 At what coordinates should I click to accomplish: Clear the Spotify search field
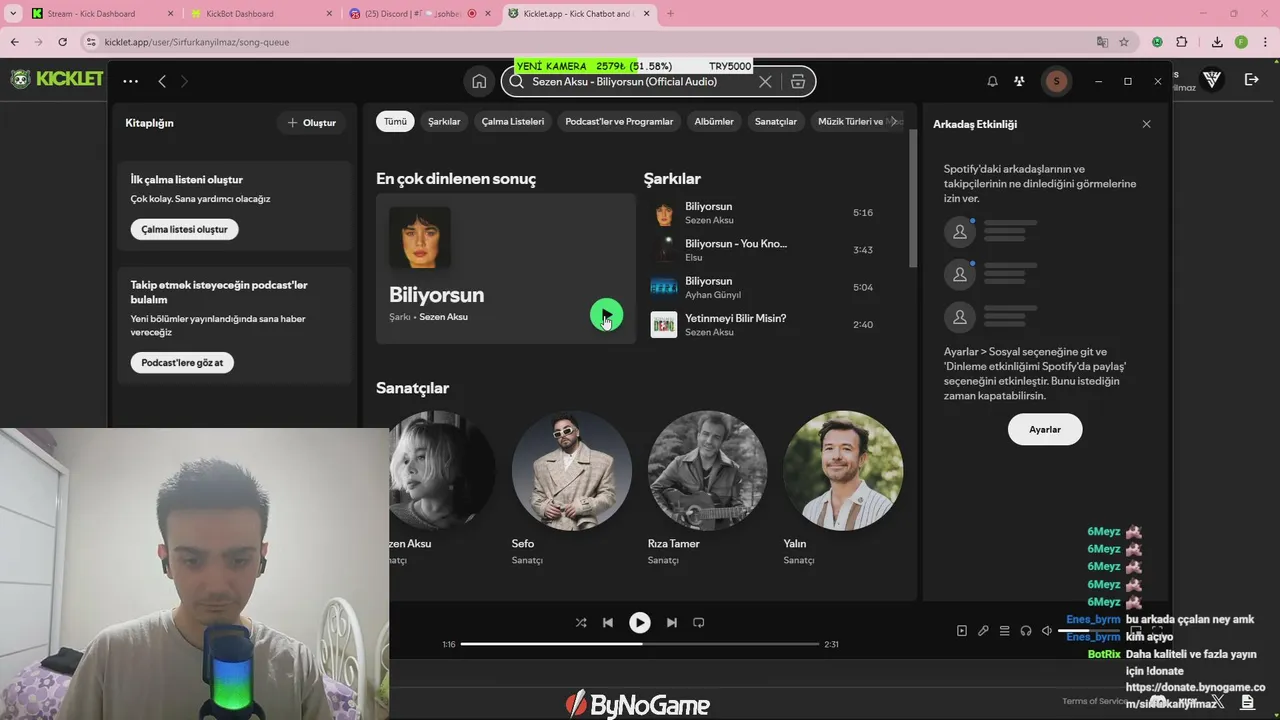765,82
